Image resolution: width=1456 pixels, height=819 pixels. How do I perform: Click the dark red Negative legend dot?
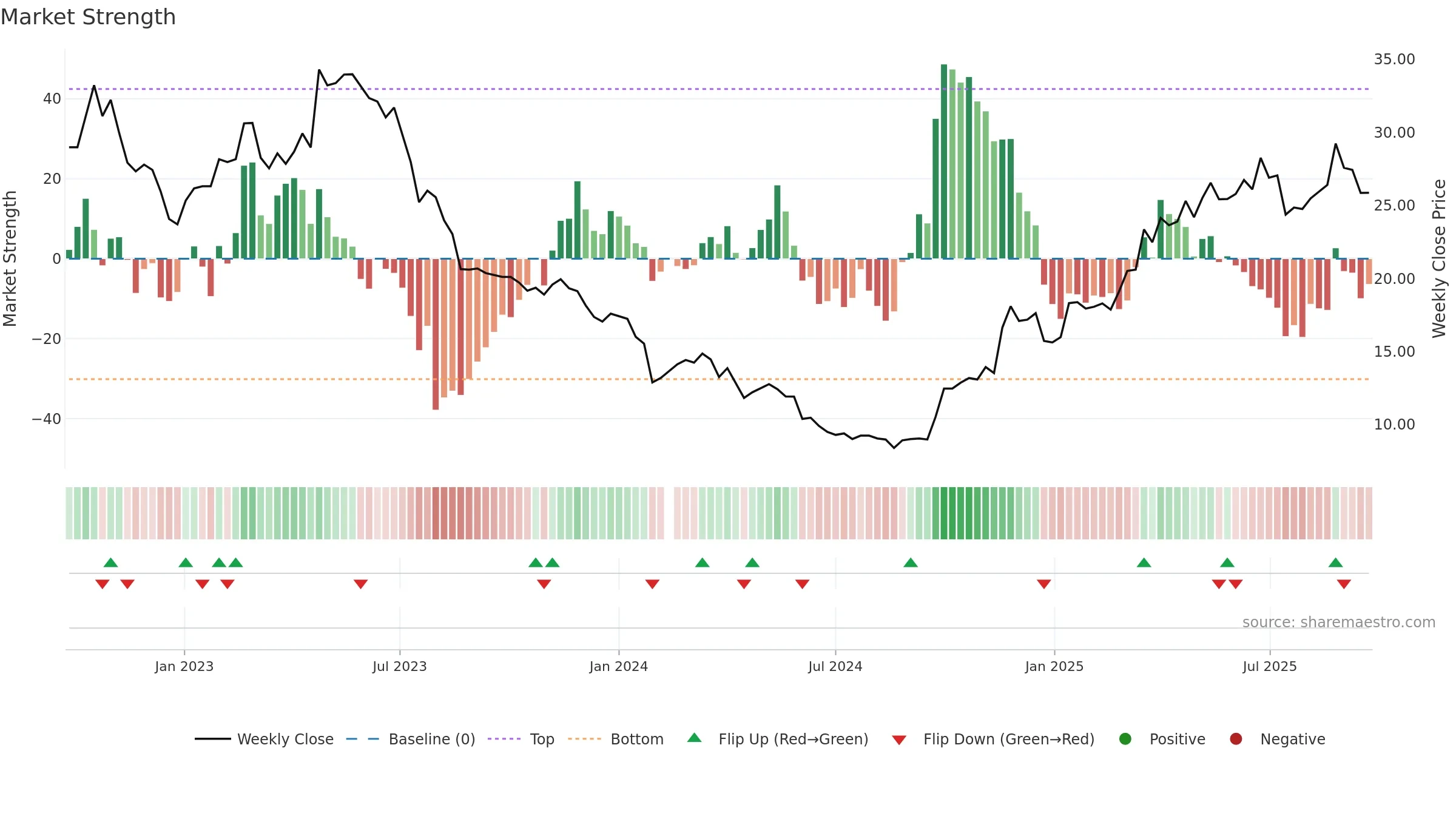coord(1236,739)
